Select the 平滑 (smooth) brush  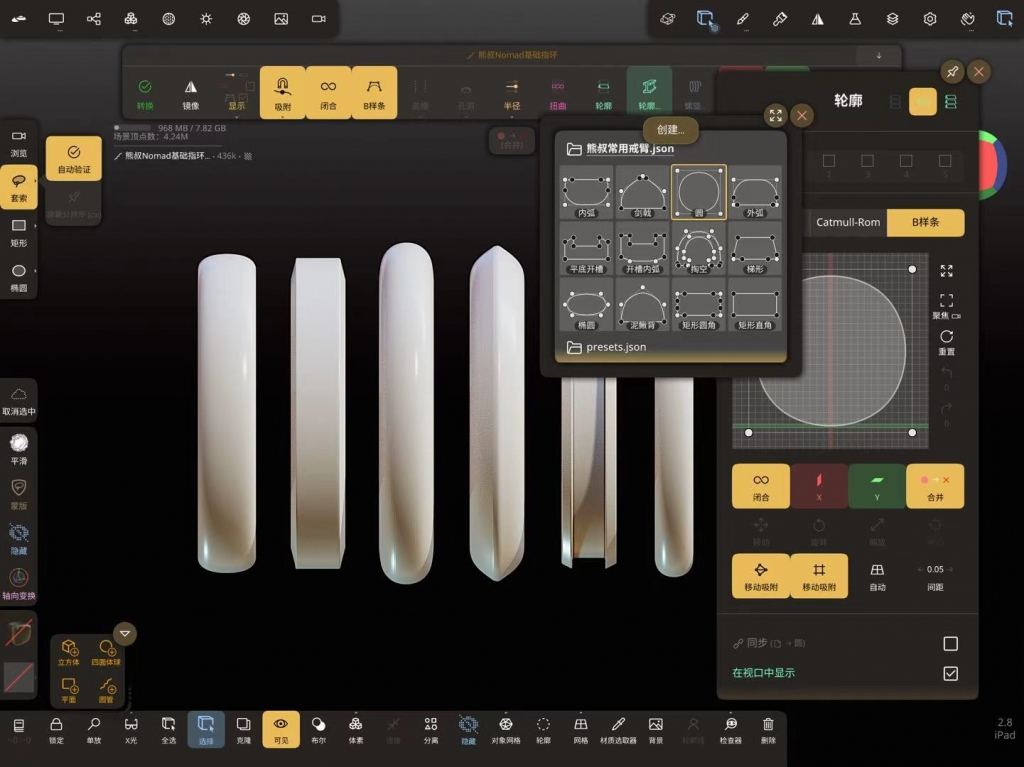(18, 447)
